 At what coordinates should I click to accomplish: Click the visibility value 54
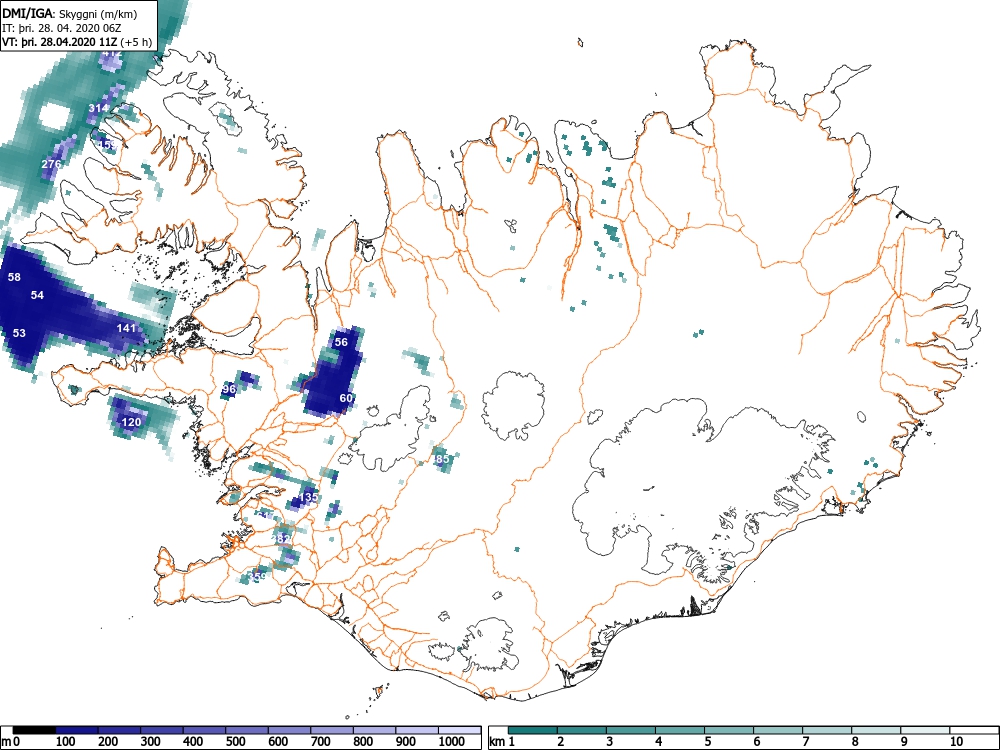click(37, 295)
